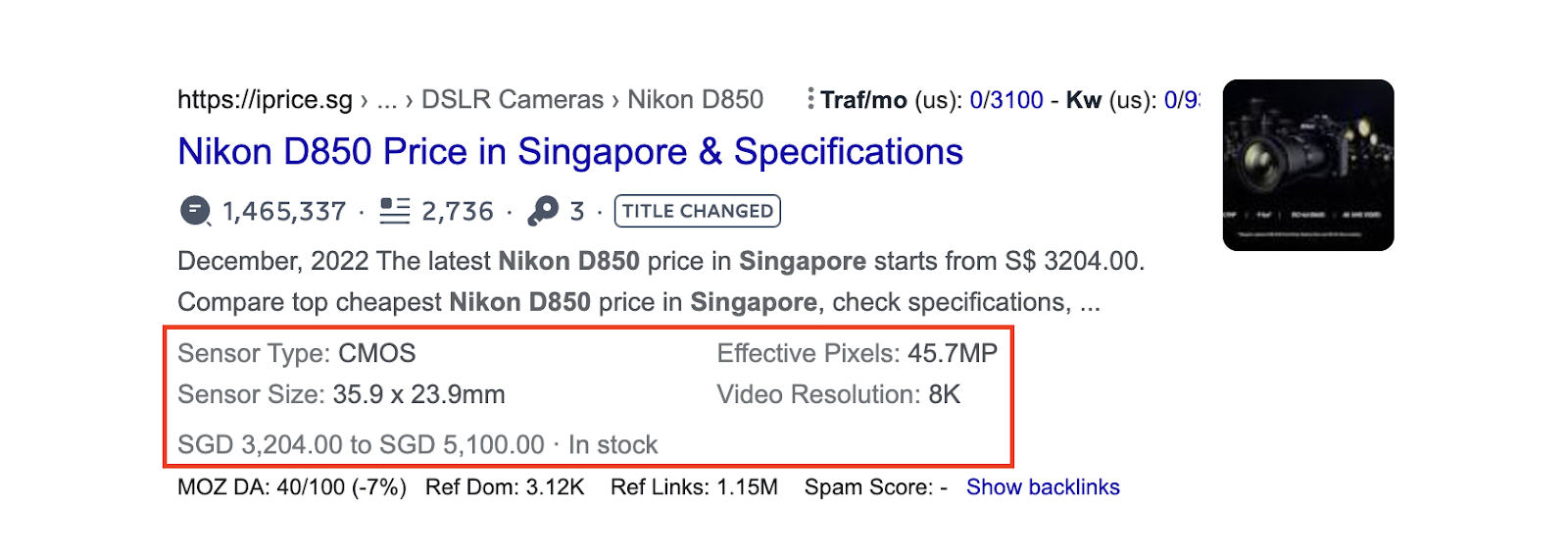Click the TITLE CHANGED badge
Image resolution: width=1568 pixels, height=560 pixels.
point(698,211)
